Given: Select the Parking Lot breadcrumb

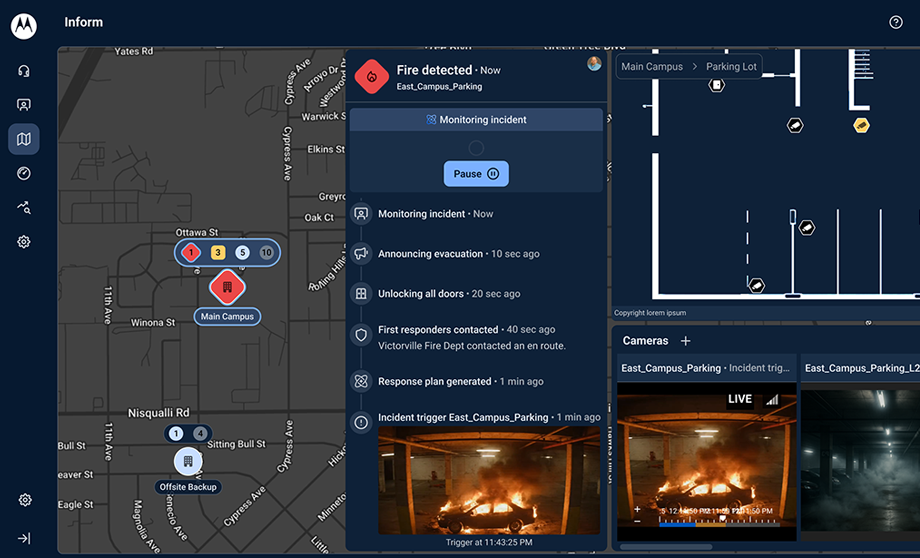Looking at the screenshot, I should 731,67.
